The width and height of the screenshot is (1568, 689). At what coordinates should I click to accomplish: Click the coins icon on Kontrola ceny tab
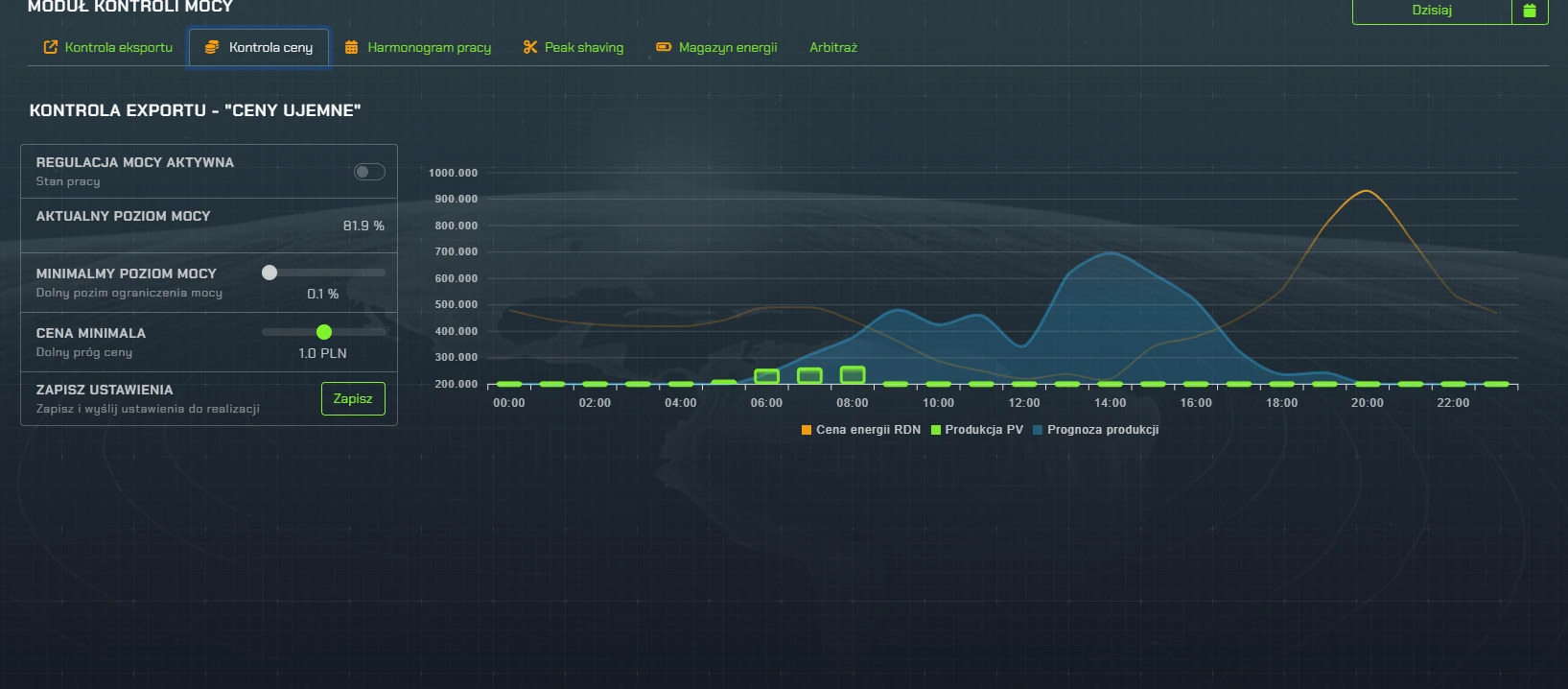point(212,47)
